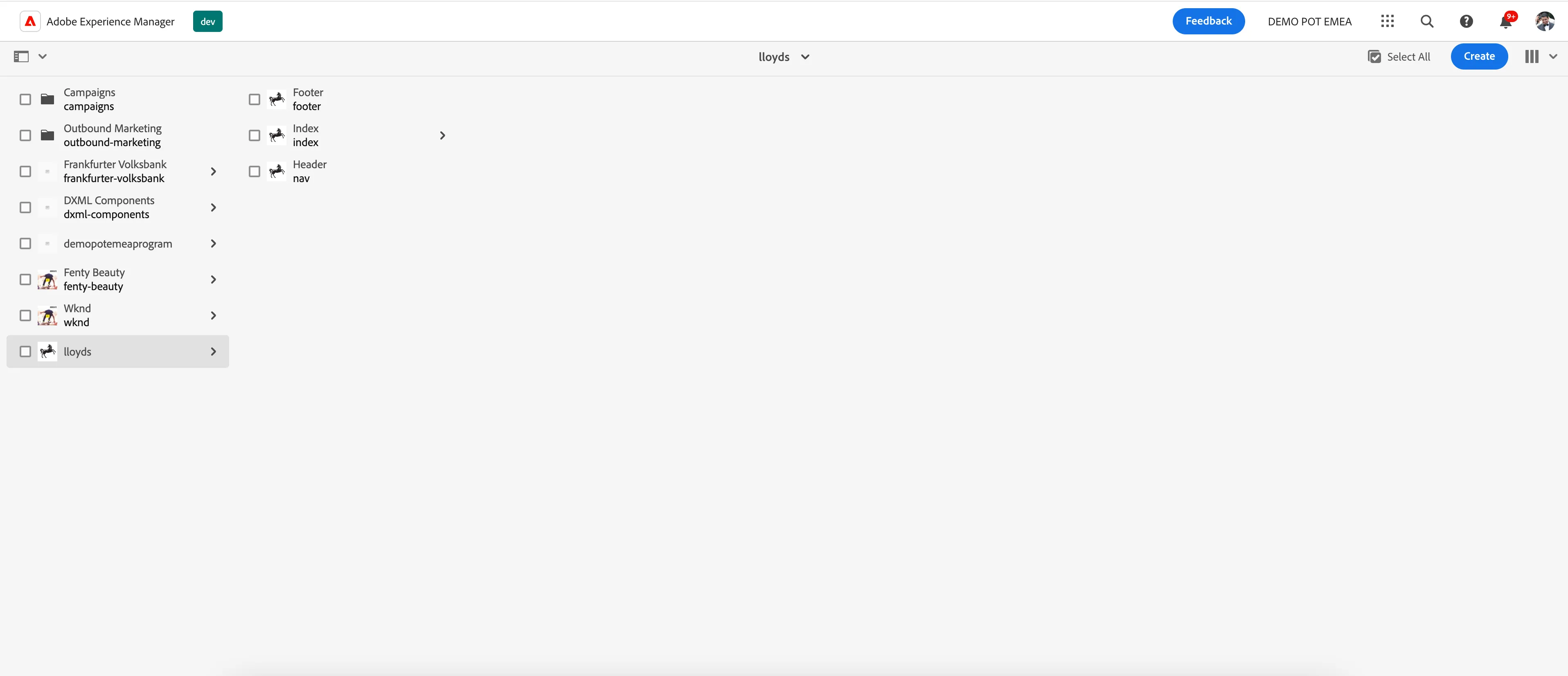This screenshot has height=676, width=1568.
Task: Tick the lloyds row checkbox
Action: point(25,351)
